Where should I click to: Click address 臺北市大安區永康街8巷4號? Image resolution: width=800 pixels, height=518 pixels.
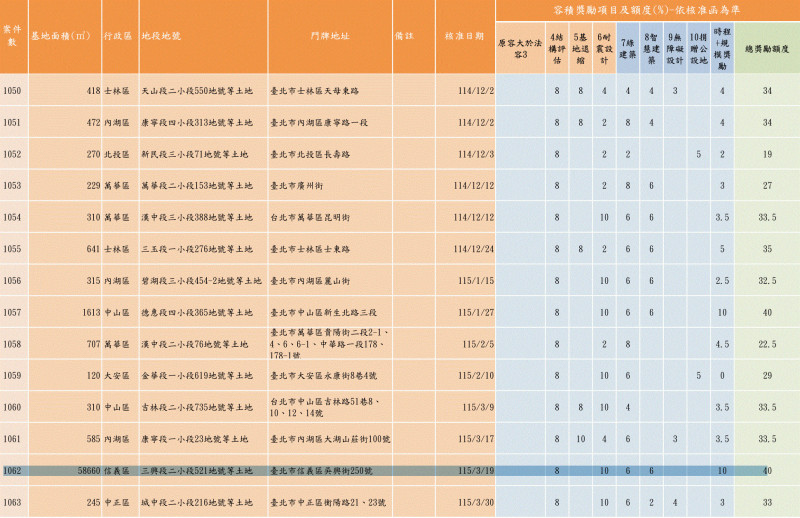324,376
